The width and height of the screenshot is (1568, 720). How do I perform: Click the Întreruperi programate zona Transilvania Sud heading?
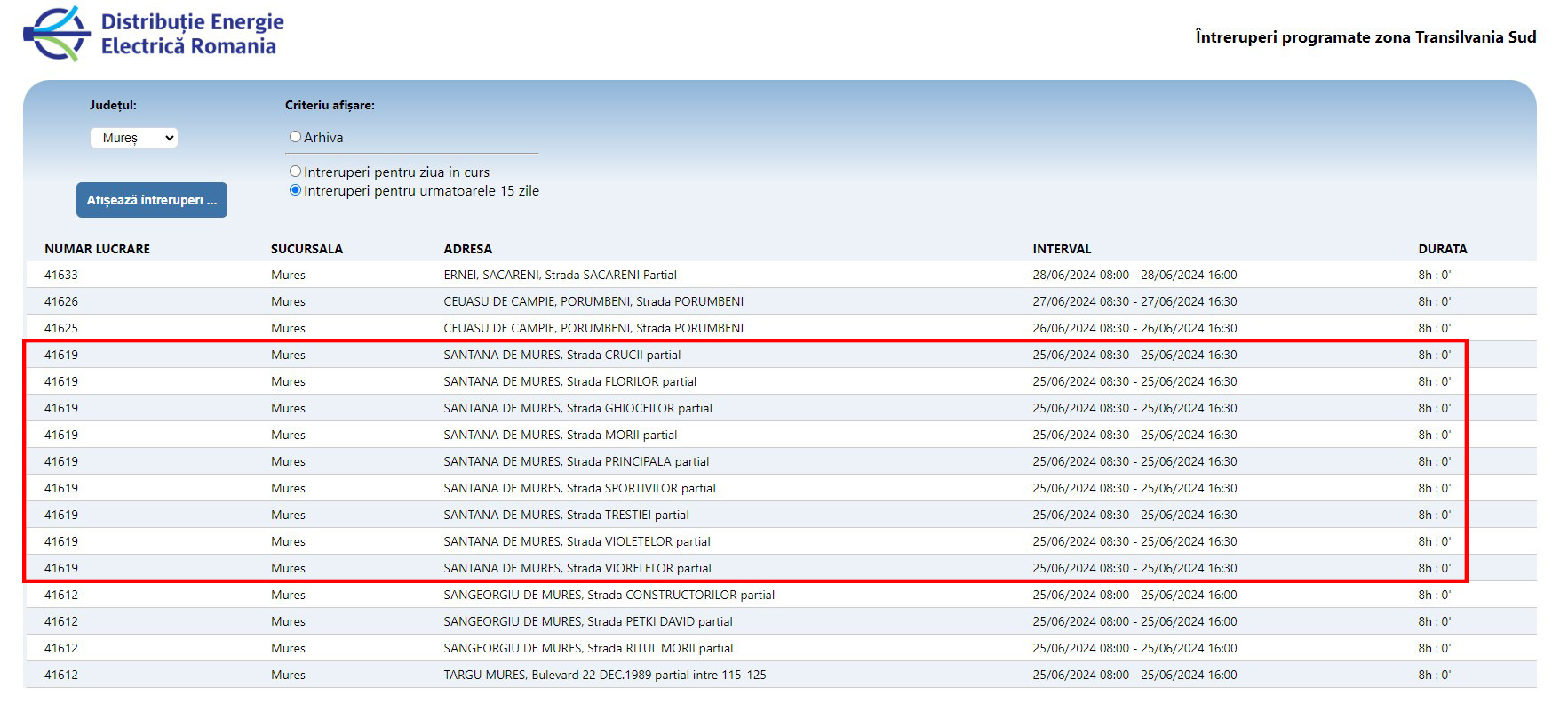(1365, 36)
